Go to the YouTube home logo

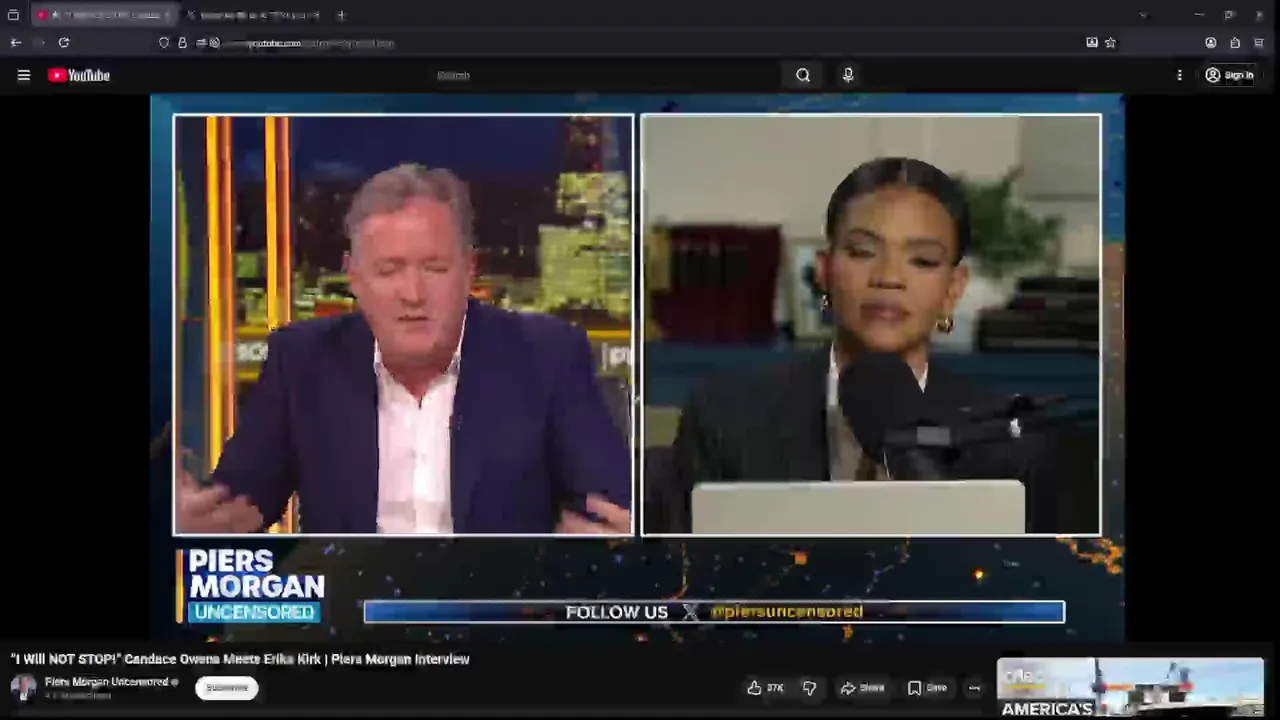tap(78, 75)
